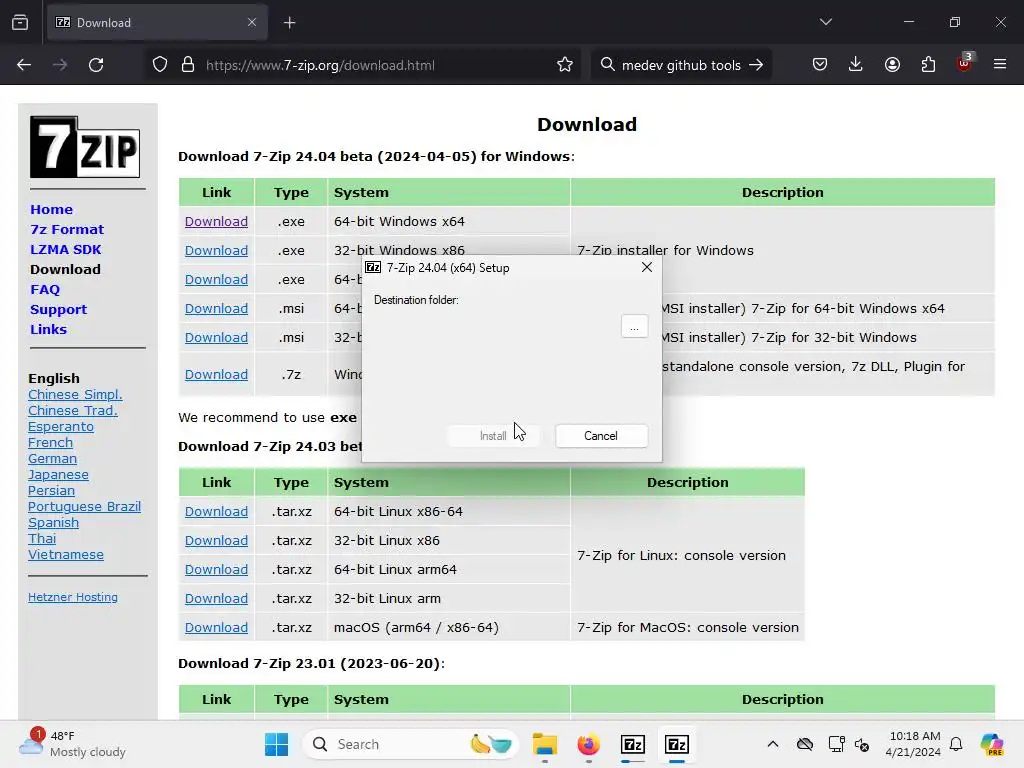Close the Download tab
Image resolution: width=1024 pixels, height=768 pixels.
tap(252, 22)
